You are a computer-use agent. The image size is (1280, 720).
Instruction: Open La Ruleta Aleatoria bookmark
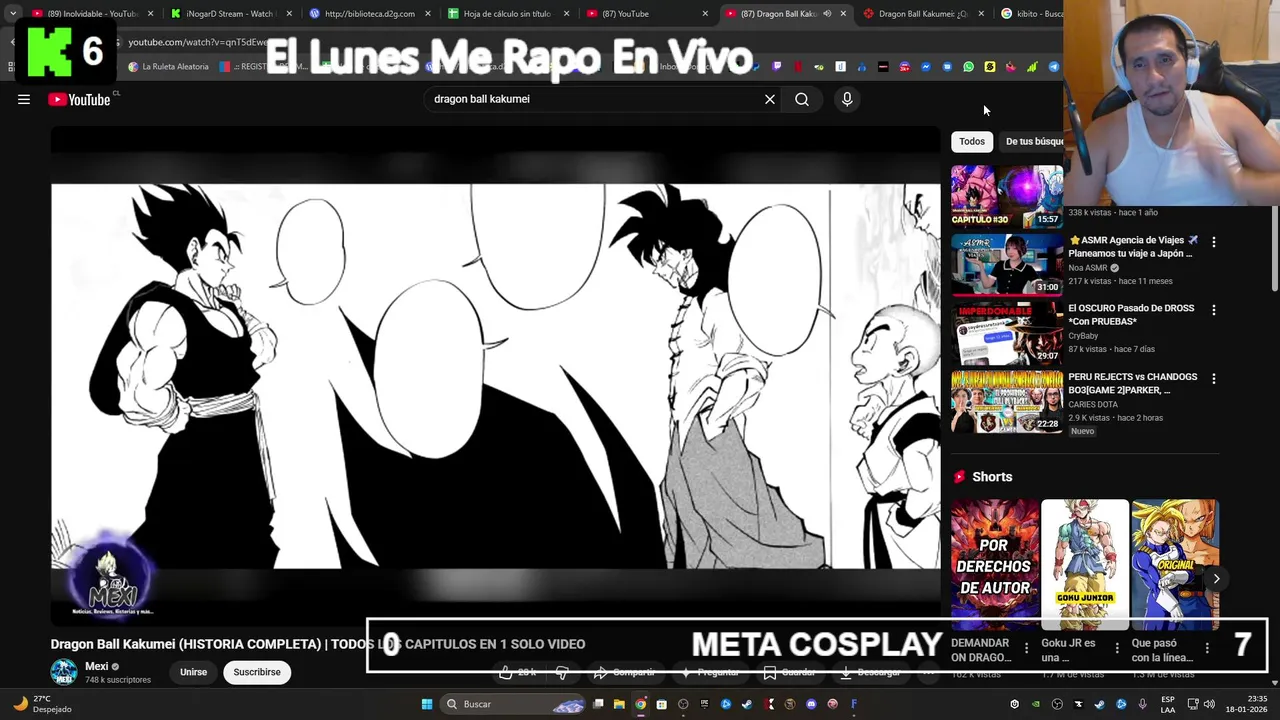tap(168, 67)
